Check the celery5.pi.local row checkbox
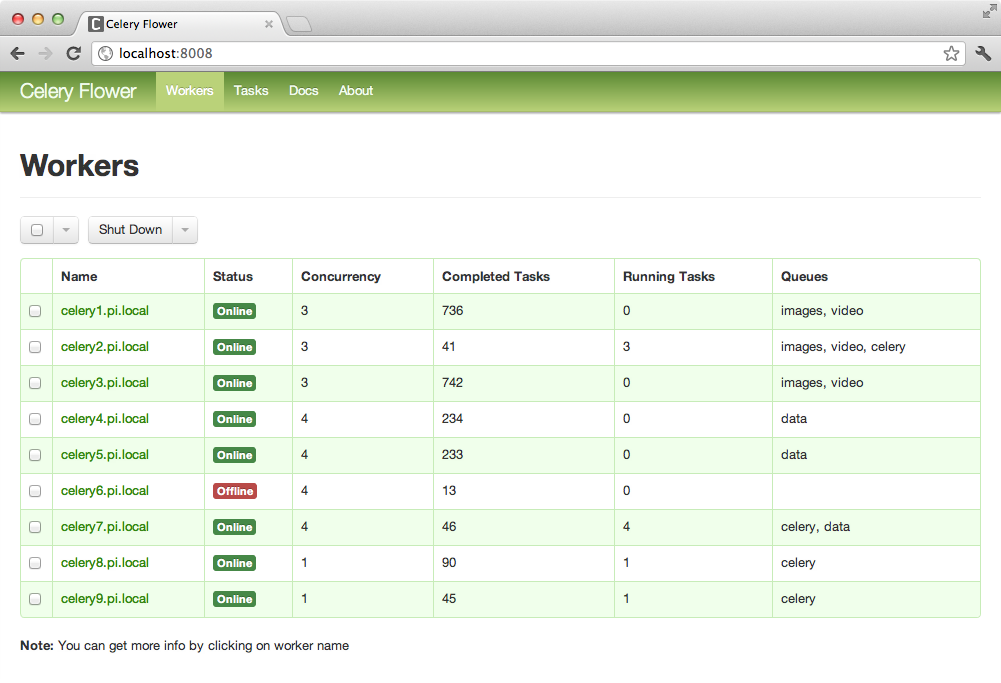Viewport: 1001px width, 683px height. click(x=35, y=454)
